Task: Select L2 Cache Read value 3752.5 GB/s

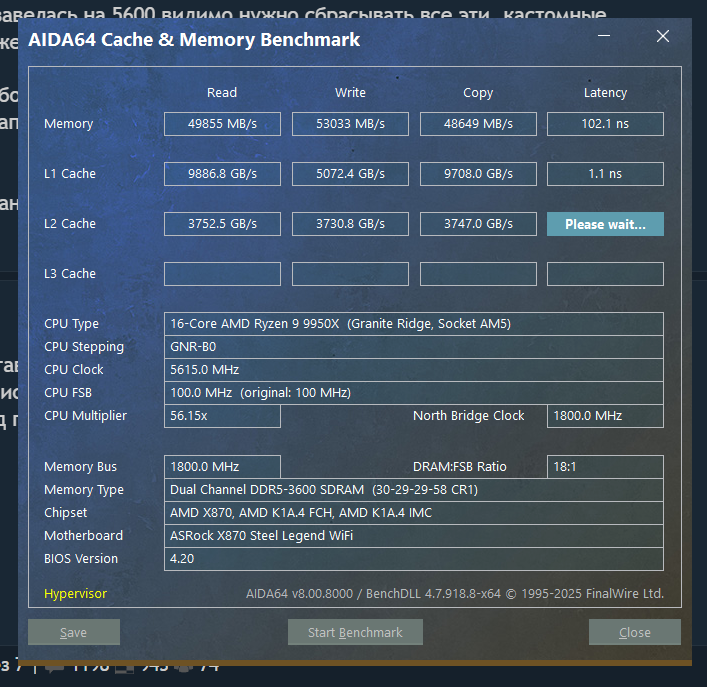Action: click(x=222, y=224)
